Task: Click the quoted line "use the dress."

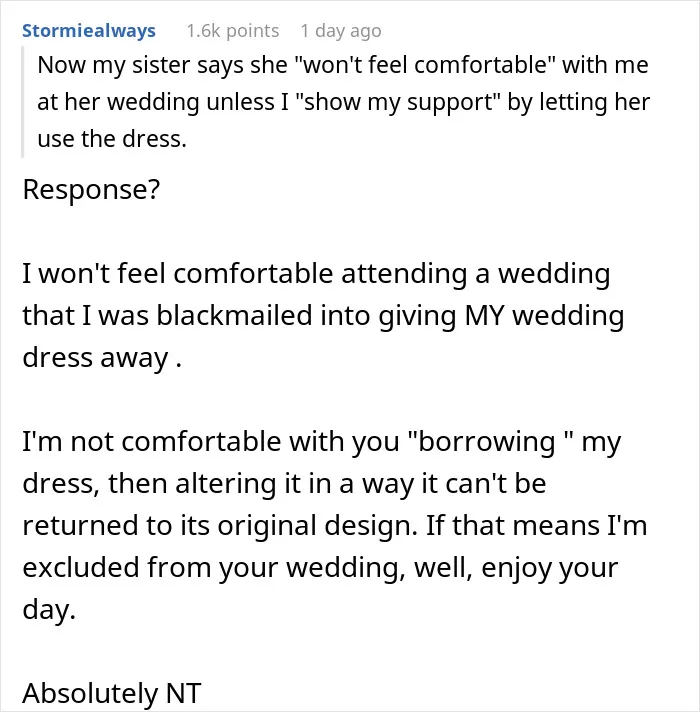Action: [112, 139]
